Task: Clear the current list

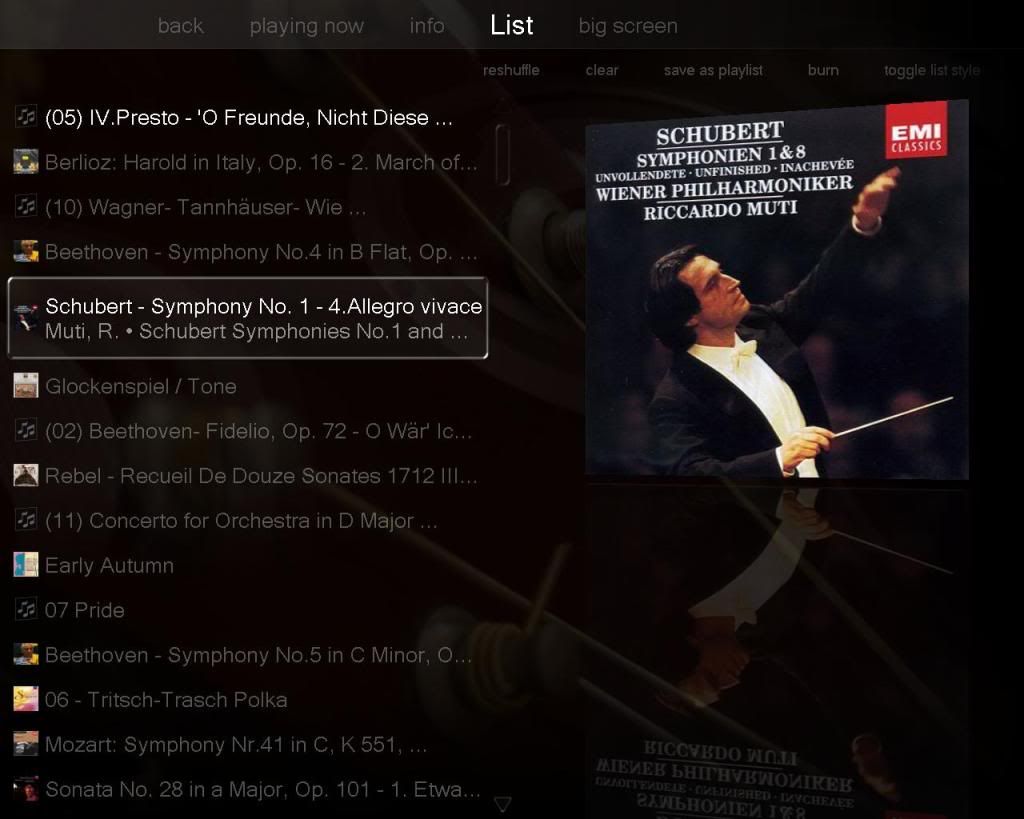Action: coord(601,70)
